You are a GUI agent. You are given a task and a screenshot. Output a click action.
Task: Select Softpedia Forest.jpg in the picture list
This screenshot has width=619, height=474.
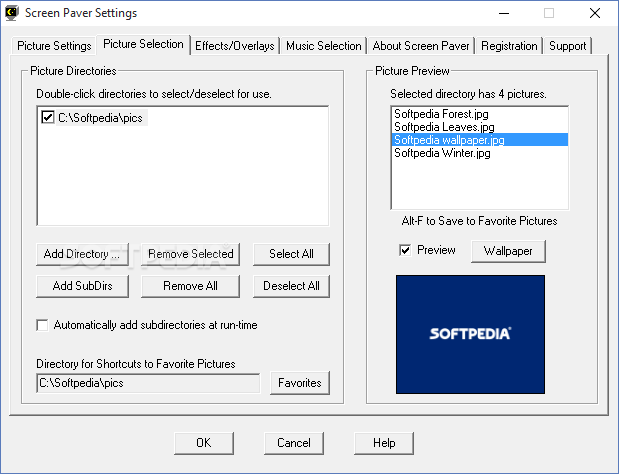coord(479,114)
